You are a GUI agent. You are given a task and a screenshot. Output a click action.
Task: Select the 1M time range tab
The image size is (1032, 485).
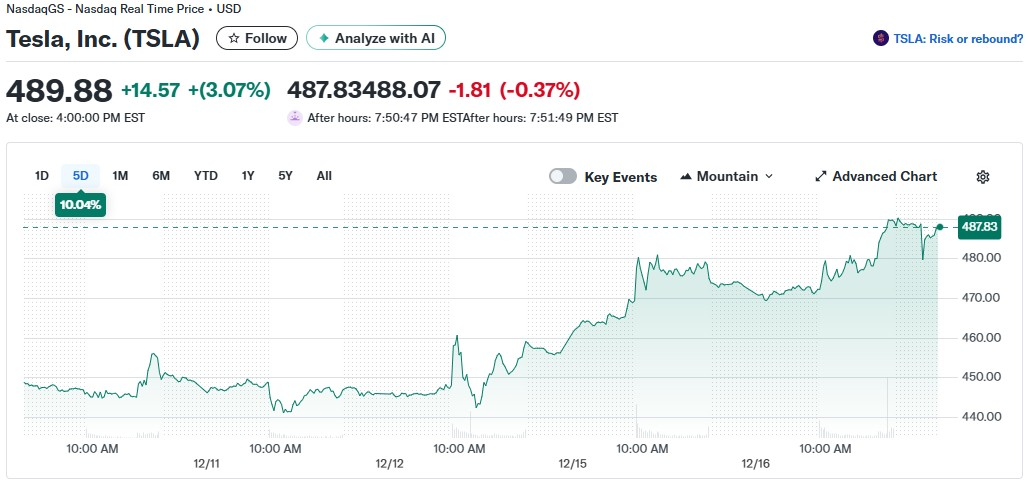120,176
